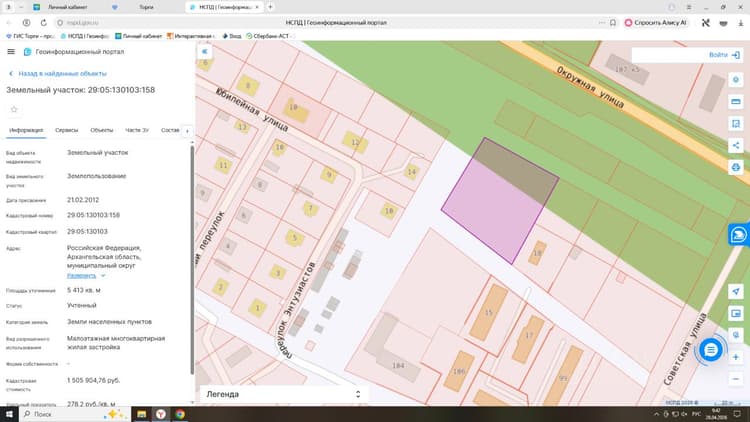Add the land plot to favorites with the star
This screenshot has height=422, width=750.
(14, 110)
